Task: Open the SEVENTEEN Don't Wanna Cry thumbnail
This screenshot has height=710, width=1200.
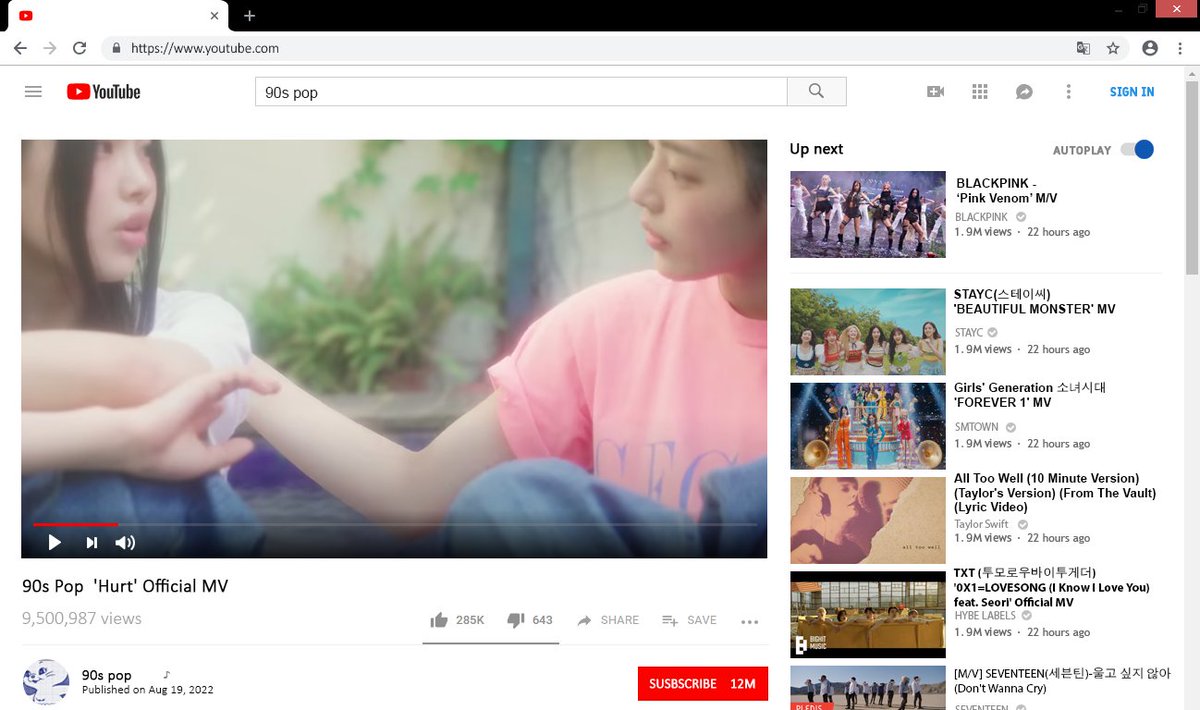Action: pos(868,688)
